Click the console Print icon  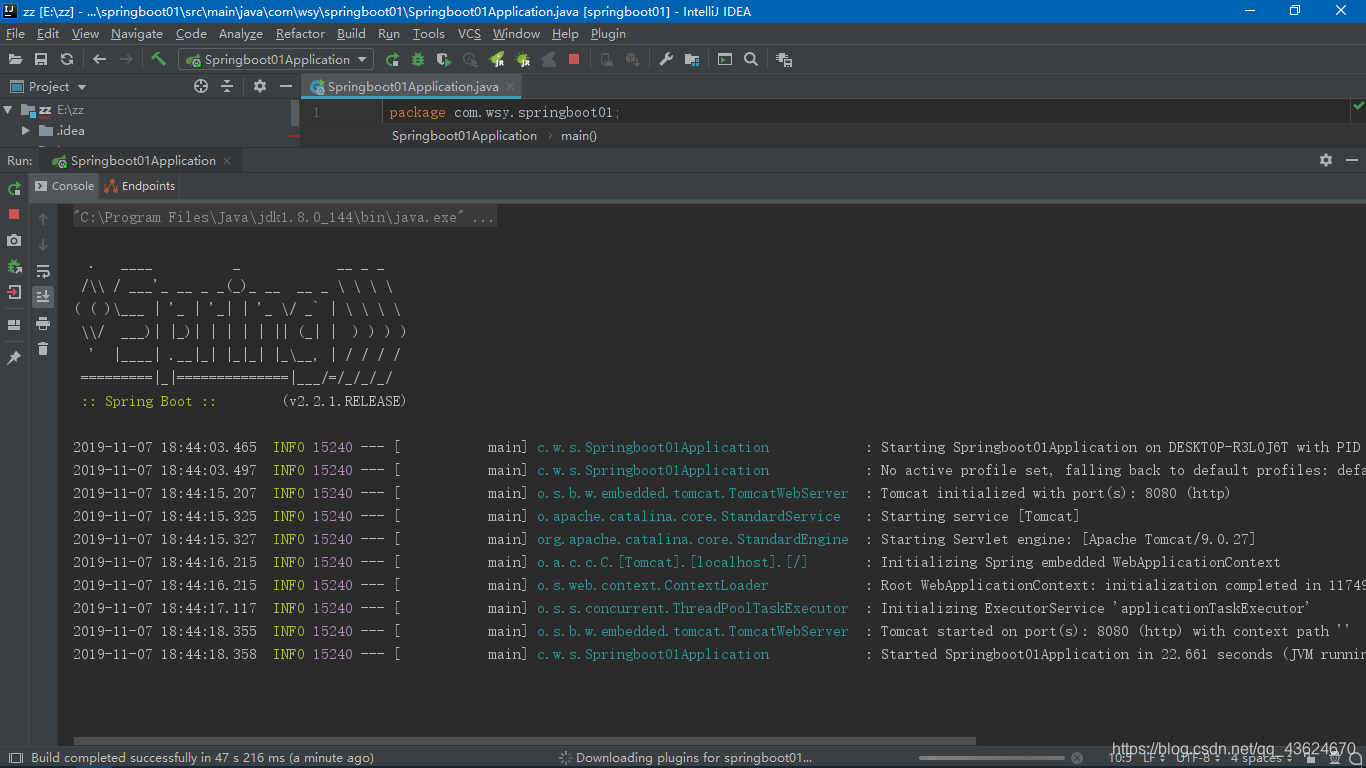click(x=43, y=323)
